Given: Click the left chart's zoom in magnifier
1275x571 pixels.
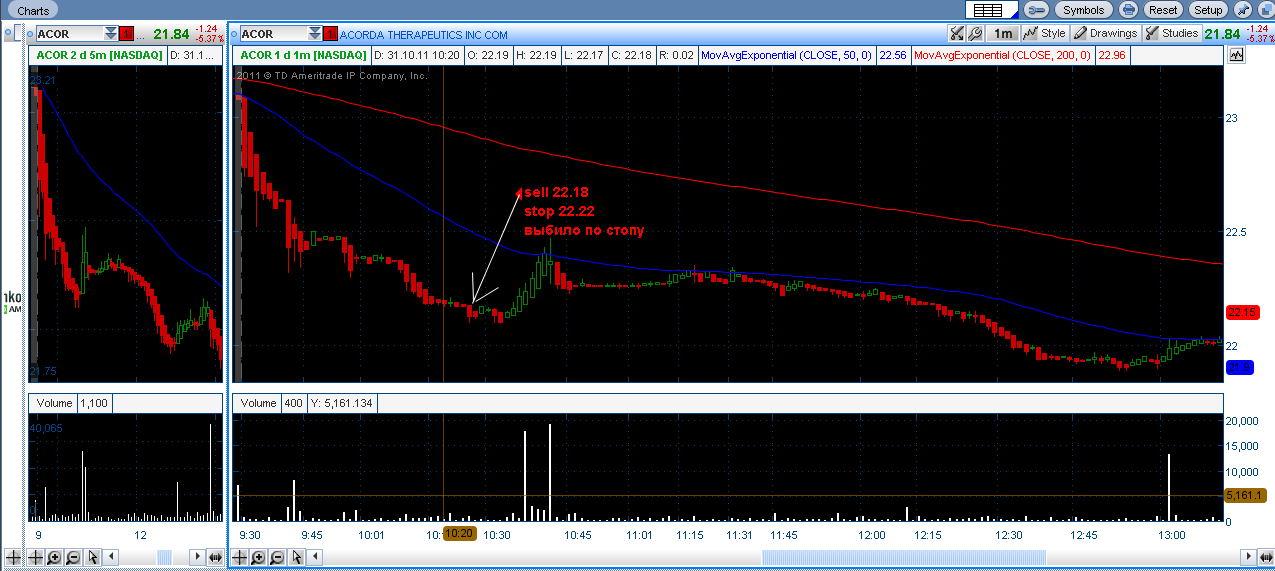Looking at the screenshot, I should coord(54,557).
